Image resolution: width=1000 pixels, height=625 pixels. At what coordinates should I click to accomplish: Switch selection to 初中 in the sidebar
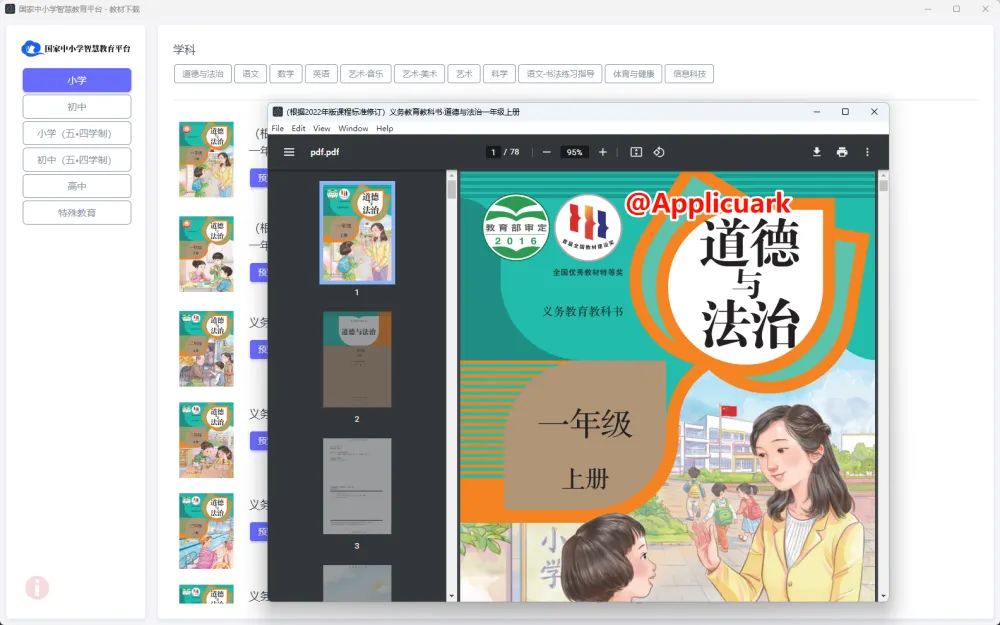77,106
